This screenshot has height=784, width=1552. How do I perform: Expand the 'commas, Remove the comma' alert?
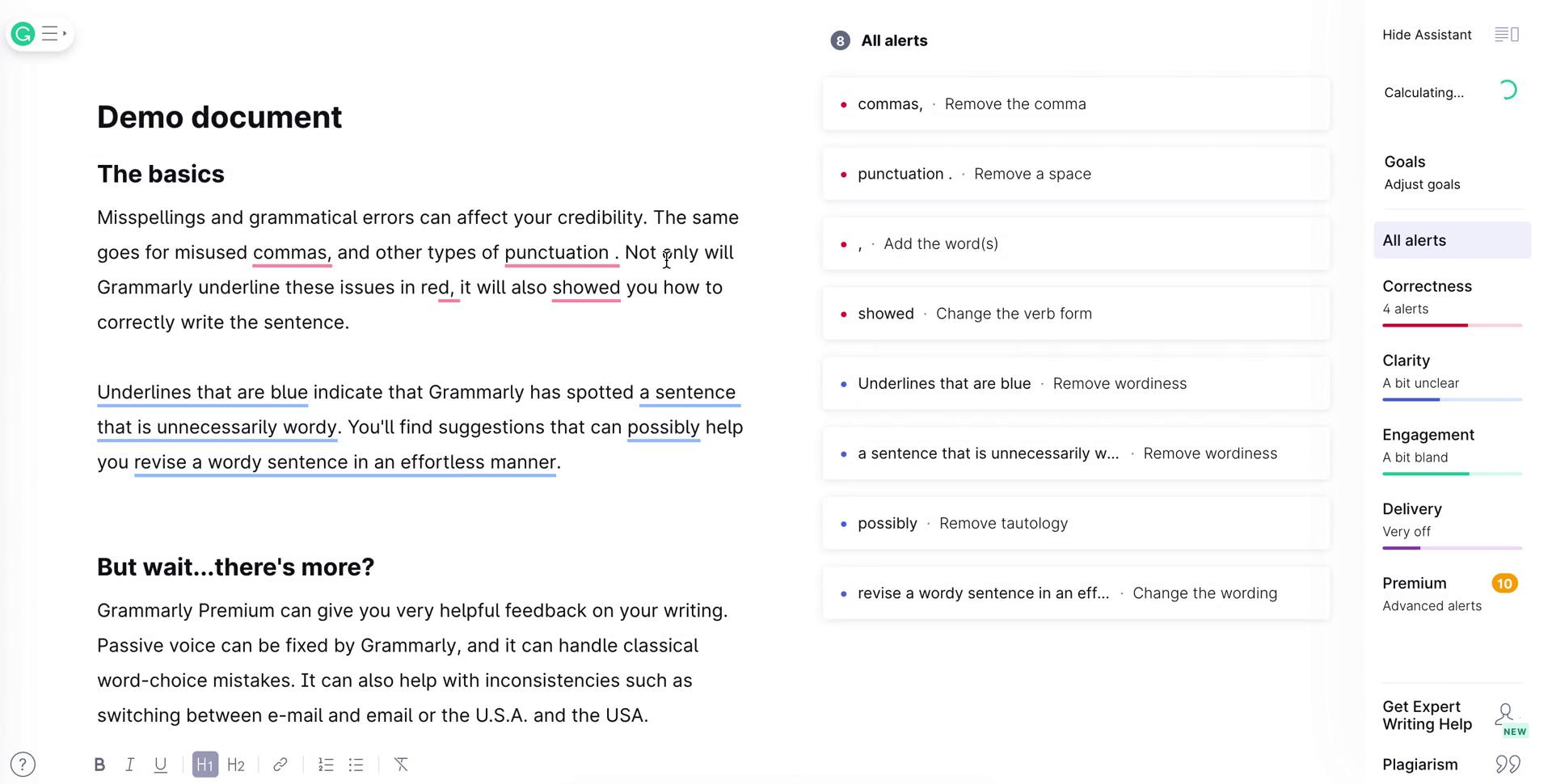tap(1076, 104)
